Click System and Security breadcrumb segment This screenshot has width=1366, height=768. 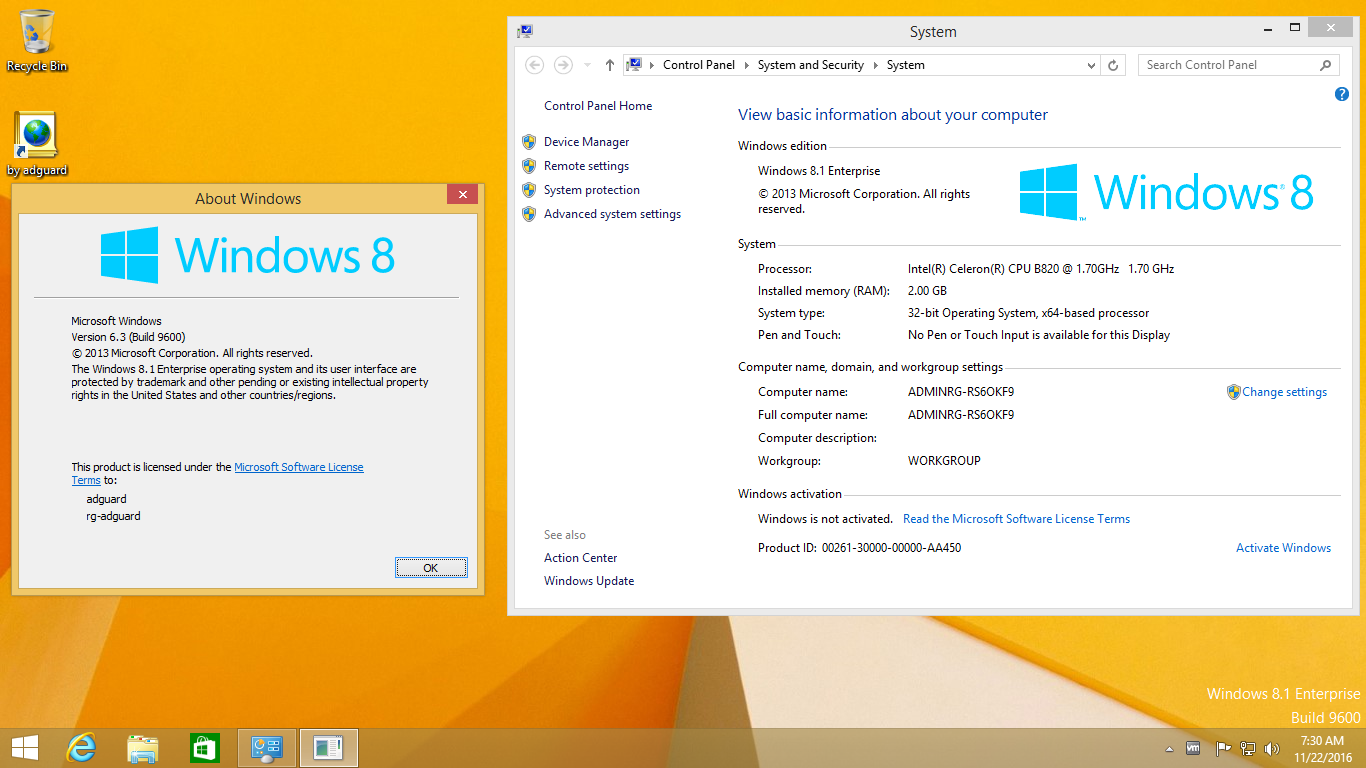click(x=811, y=65)
